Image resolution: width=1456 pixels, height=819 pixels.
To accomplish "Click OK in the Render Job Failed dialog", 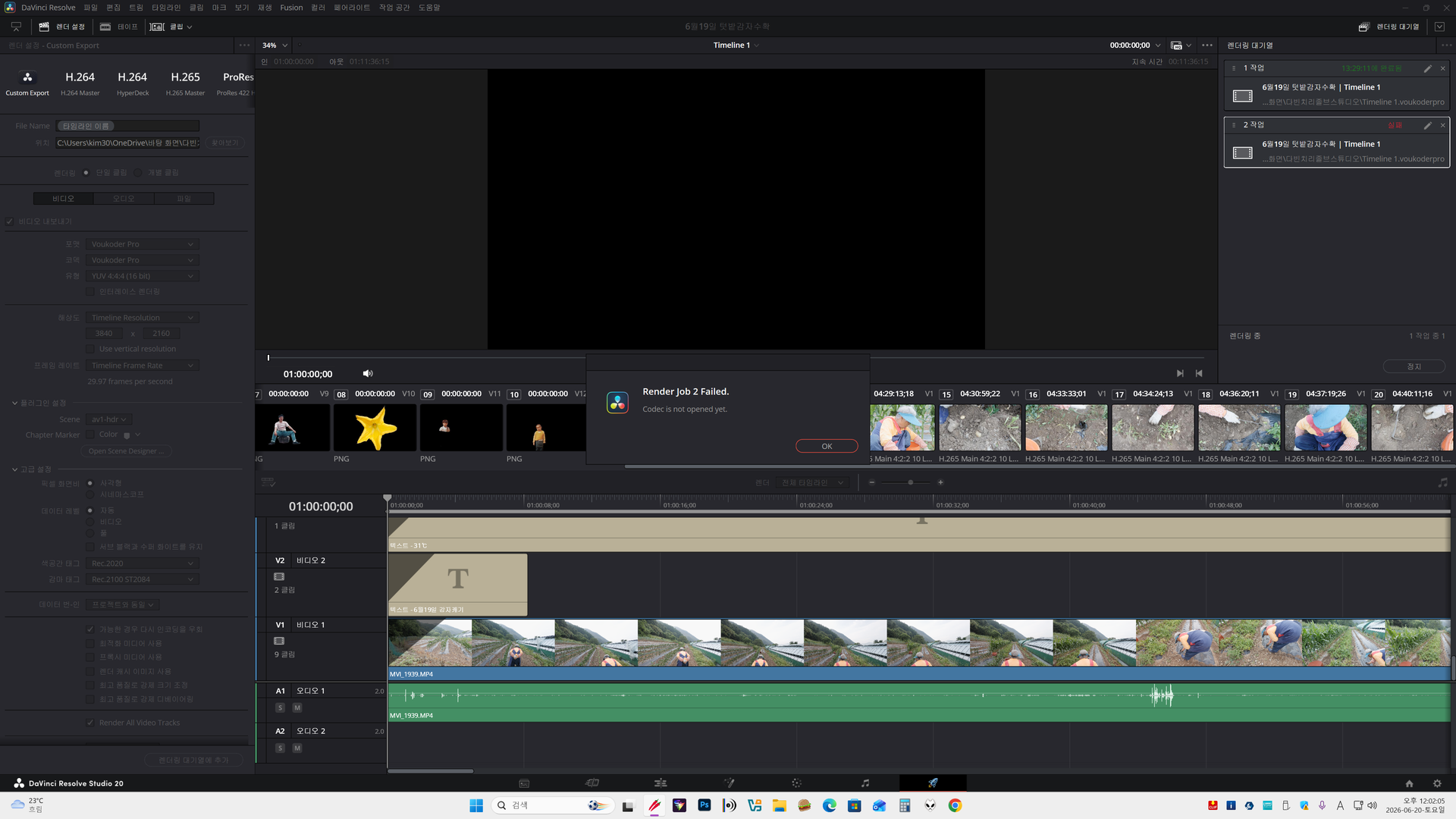I will tap(827, 446).
